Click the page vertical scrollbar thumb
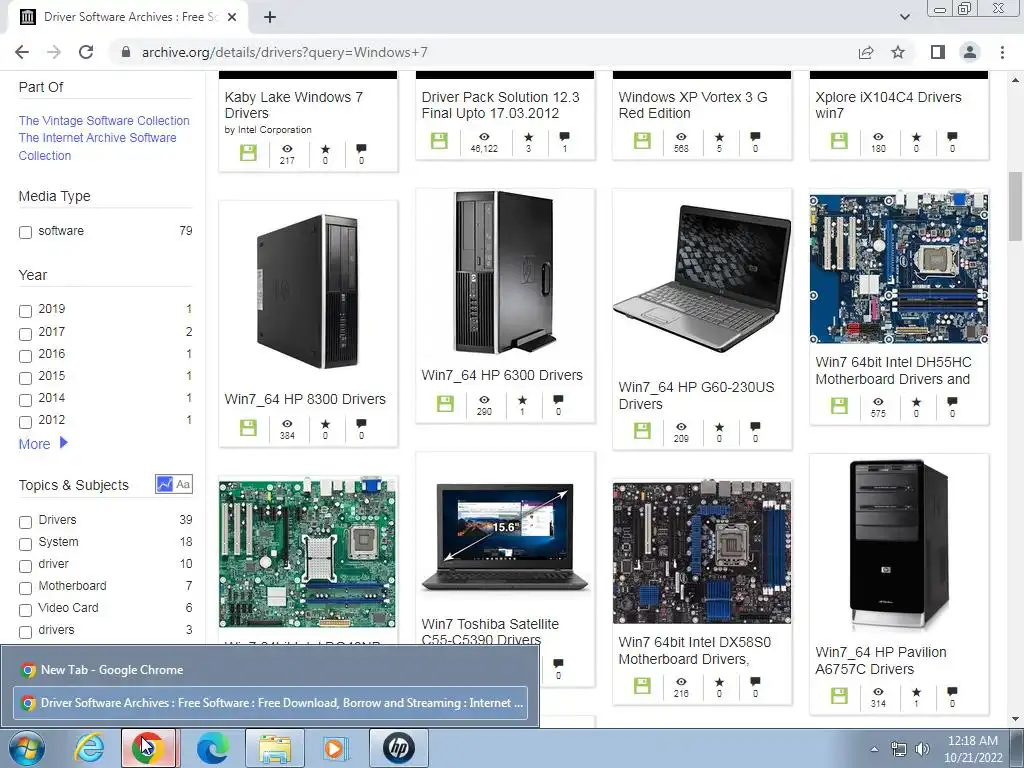Image resolution: width=1024 pixels, height=768 pixels. pos(1014,206)
